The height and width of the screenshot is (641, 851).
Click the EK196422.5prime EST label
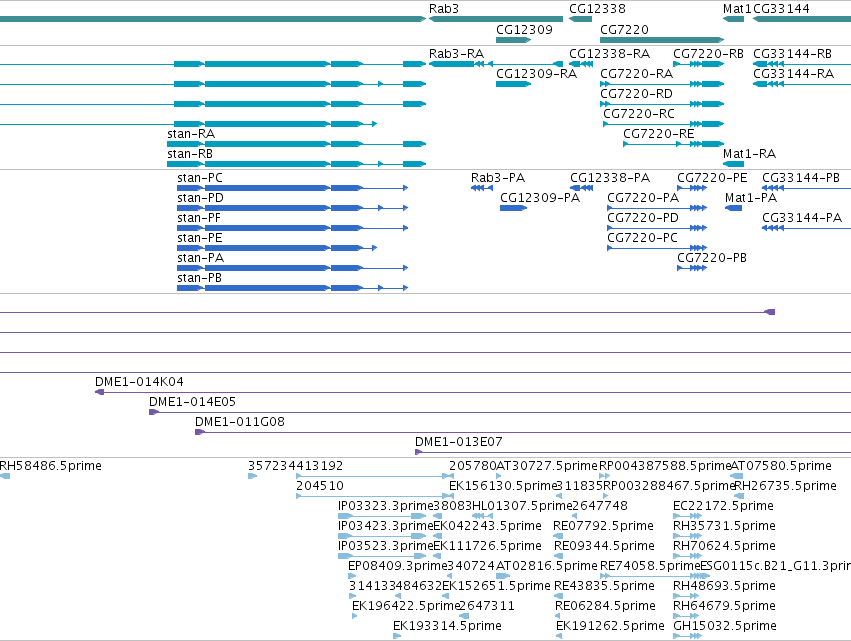pos(406,606)
